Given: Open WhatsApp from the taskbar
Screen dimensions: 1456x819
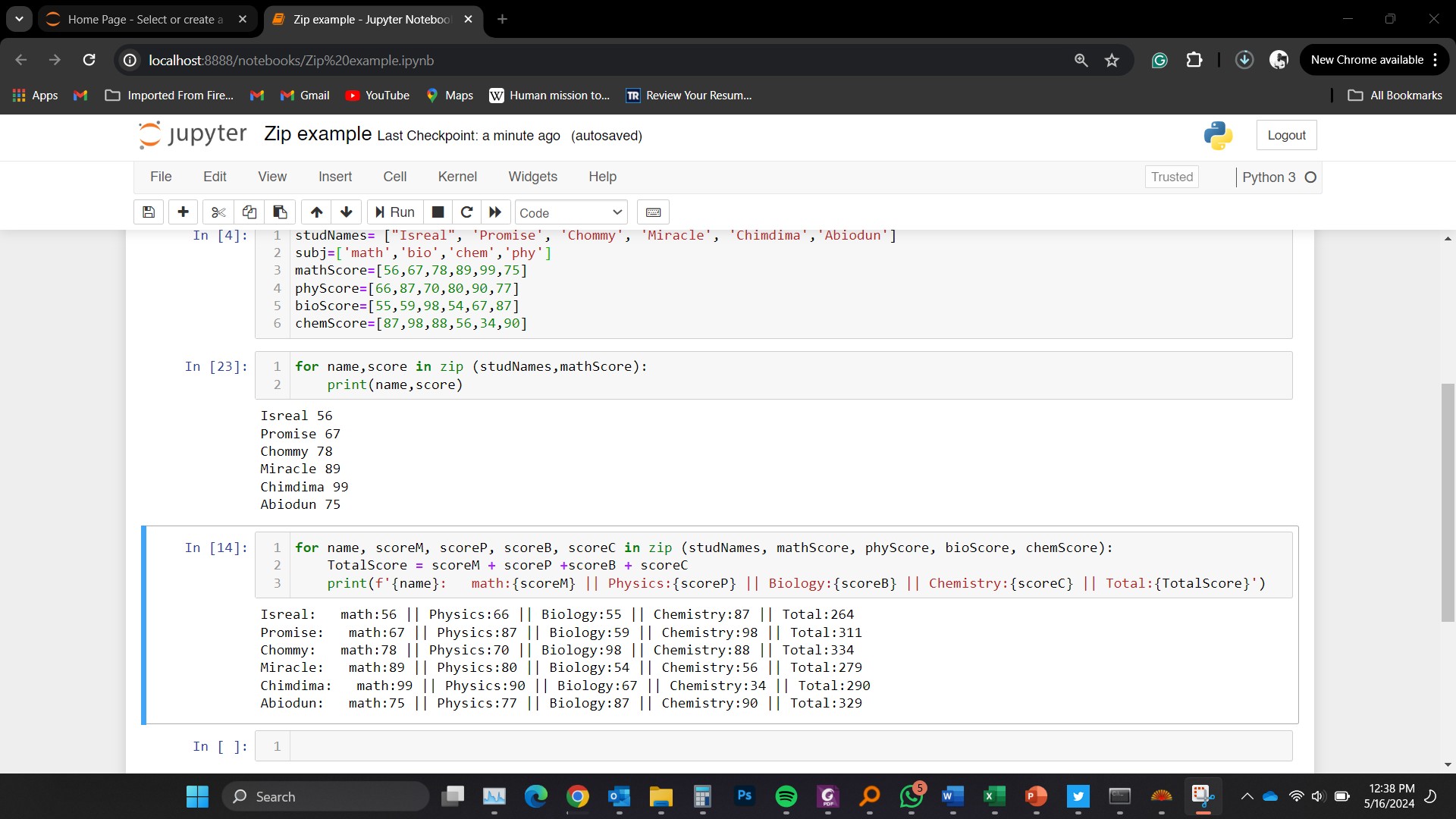Looking at the screenshot, I should (x=912, y=796).
